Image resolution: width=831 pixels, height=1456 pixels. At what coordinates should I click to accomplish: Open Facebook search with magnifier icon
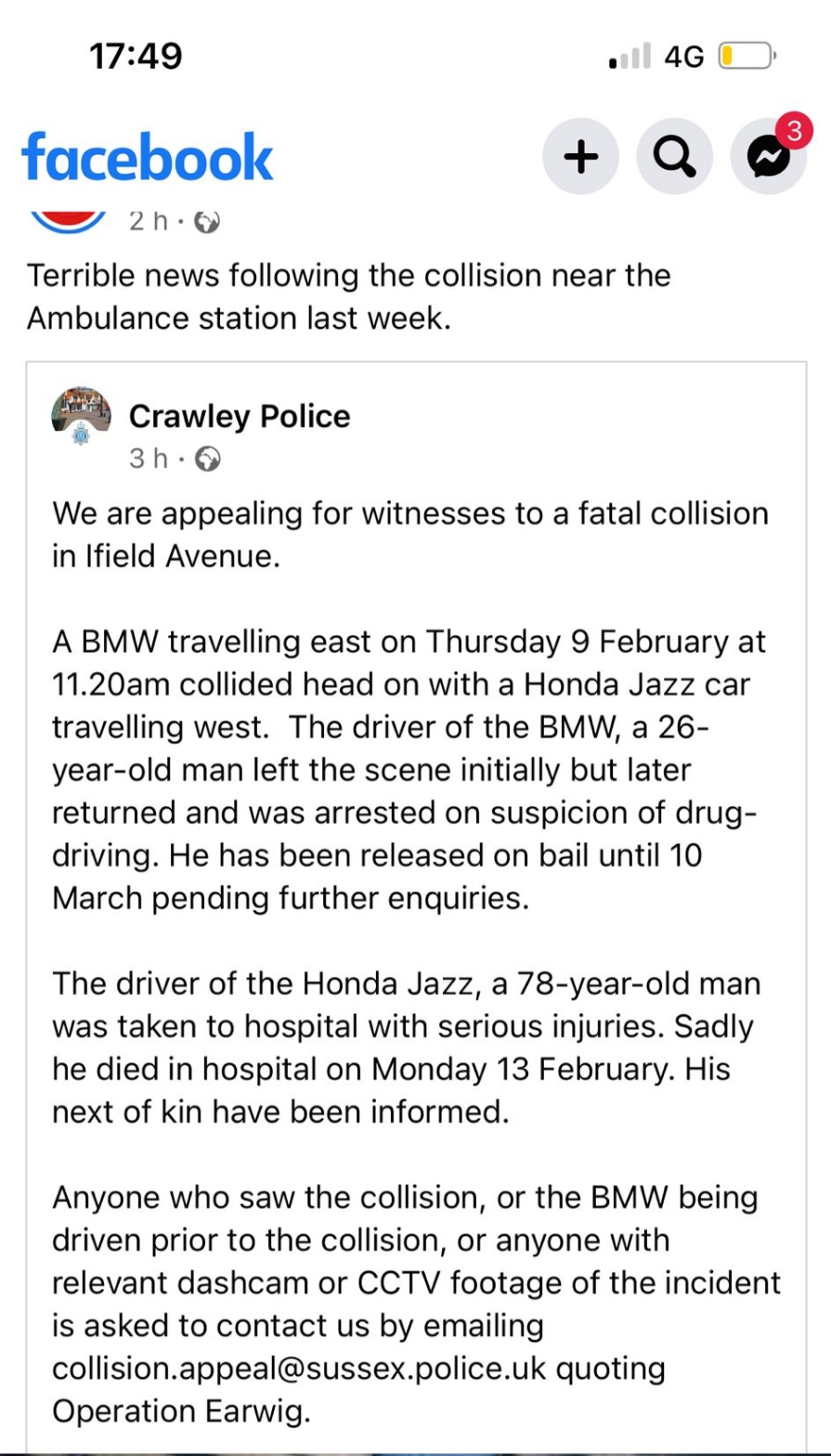(x=675, y=157)
